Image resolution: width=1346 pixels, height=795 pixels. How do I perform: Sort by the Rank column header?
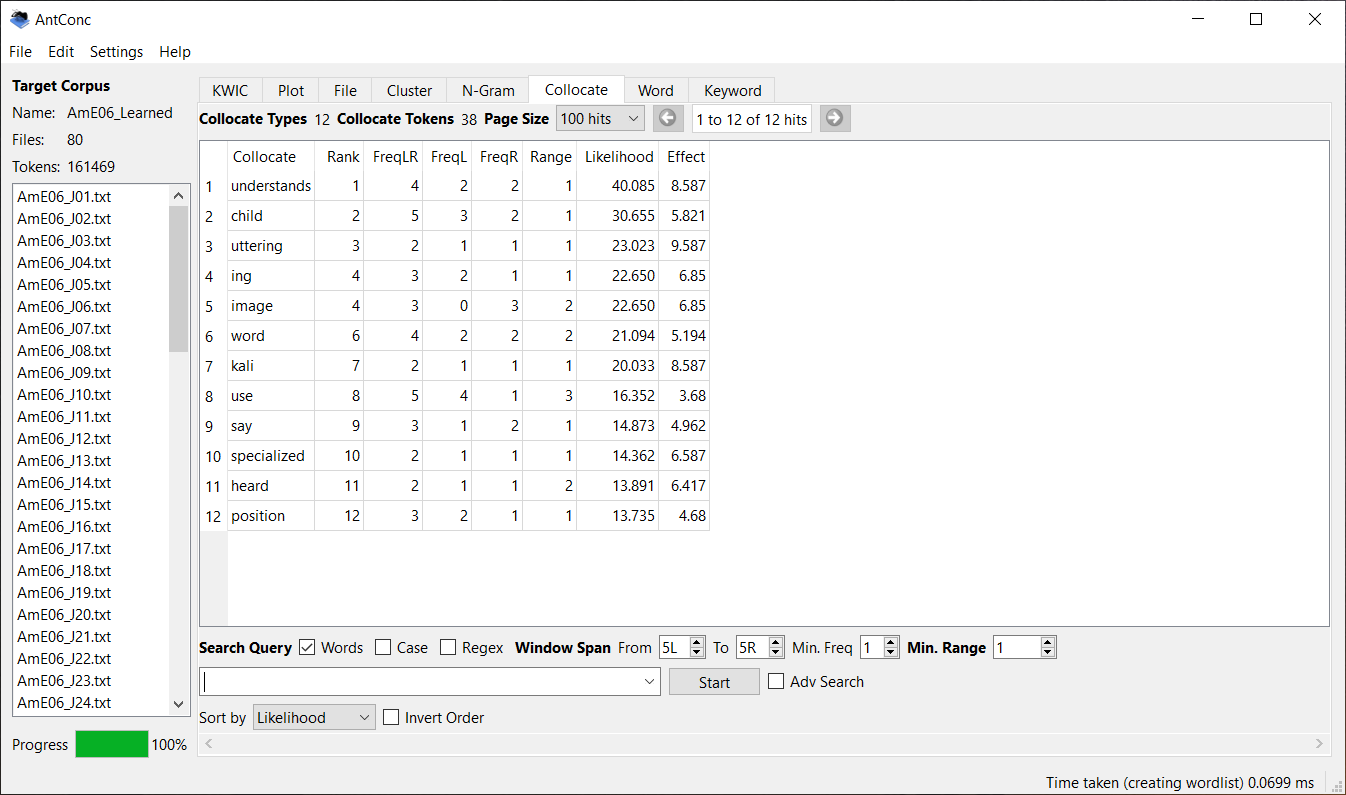pos(343,156)
